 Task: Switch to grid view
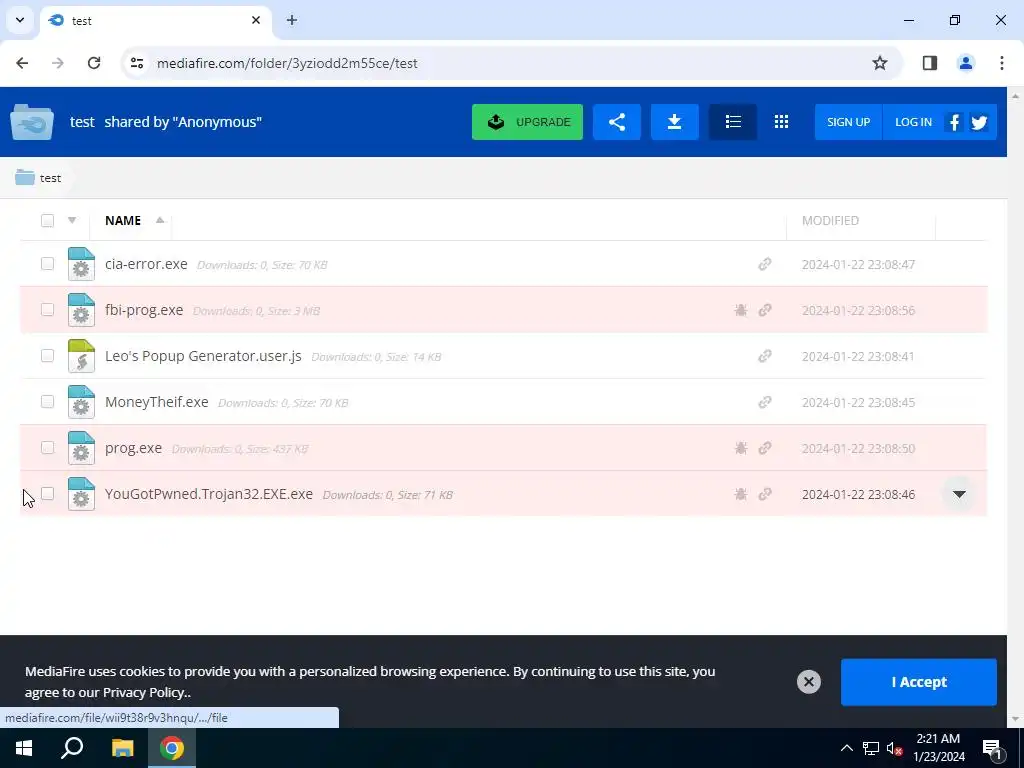(781, 122)
